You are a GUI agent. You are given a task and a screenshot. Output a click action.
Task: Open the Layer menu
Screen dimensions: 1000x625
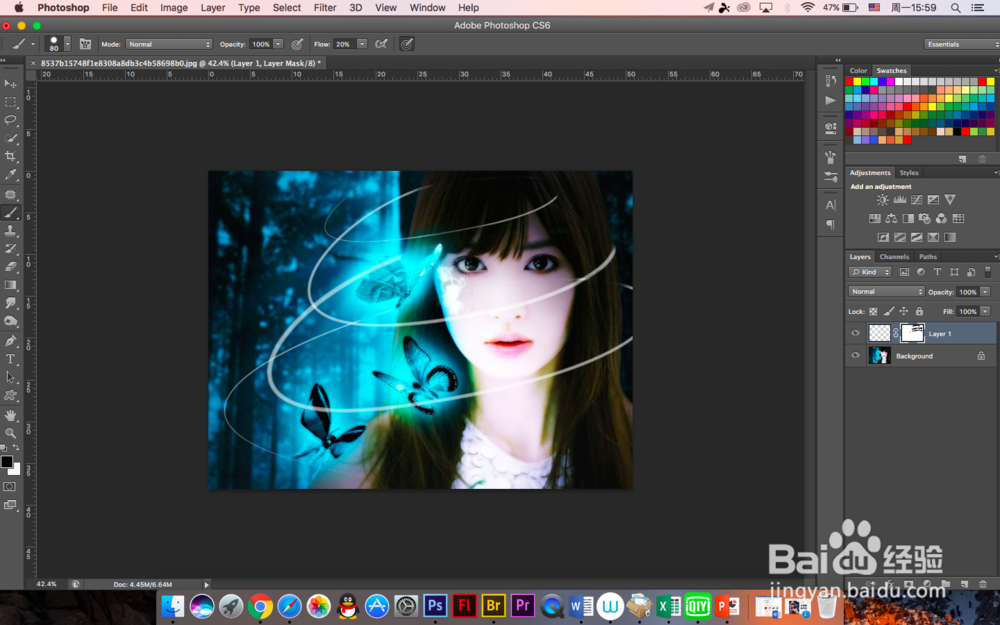(212, 8)
